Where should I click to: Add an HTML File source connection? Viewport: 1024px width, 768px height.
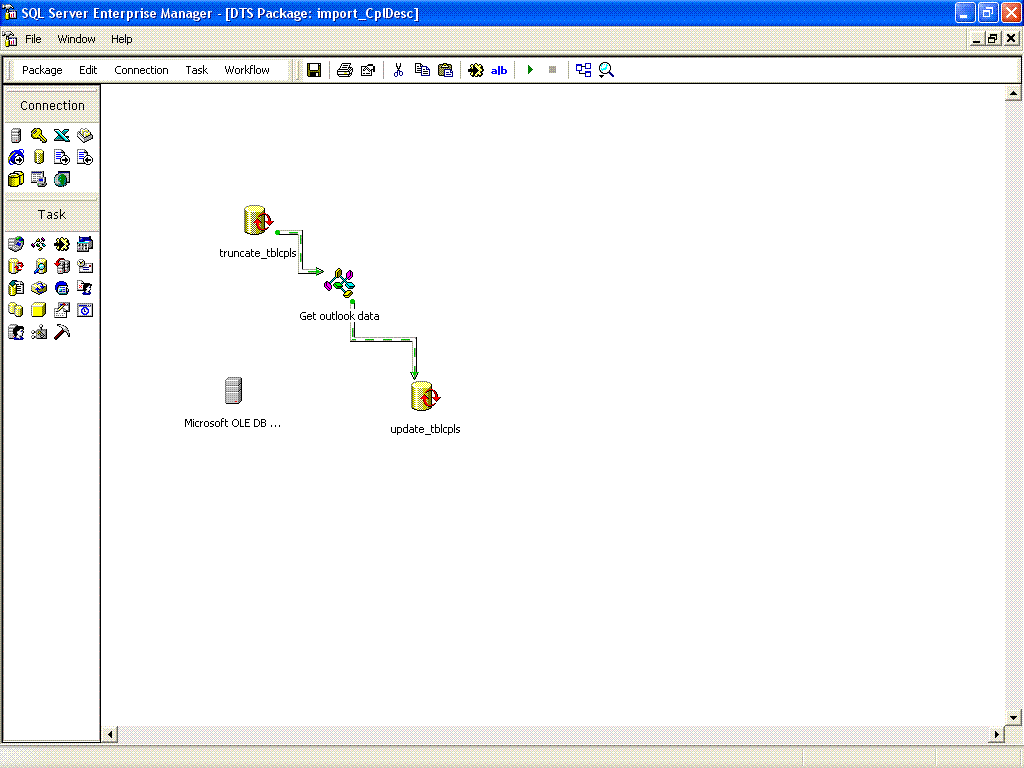(16, 157)
